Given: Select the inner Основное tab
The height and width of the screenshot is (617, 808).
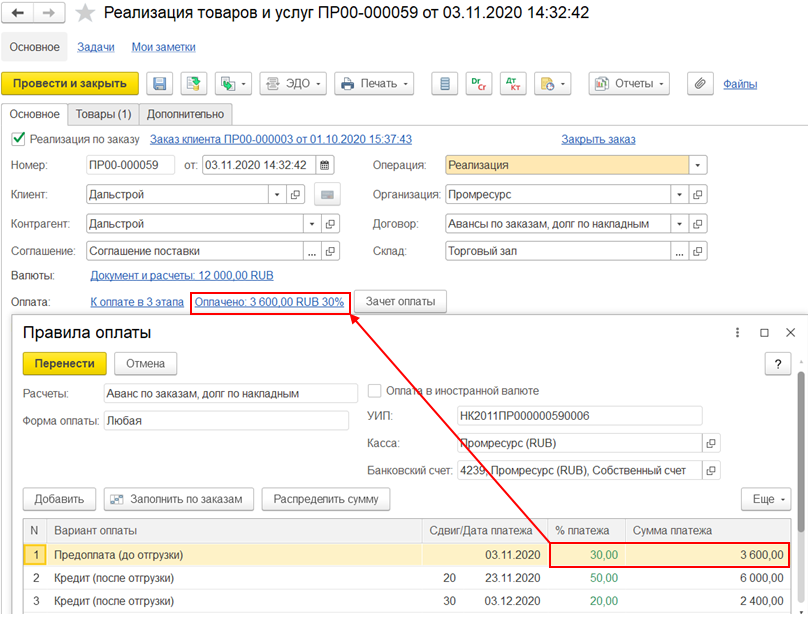Looking at the screenshot, I should pyautogui.click(x=35, y=114).
